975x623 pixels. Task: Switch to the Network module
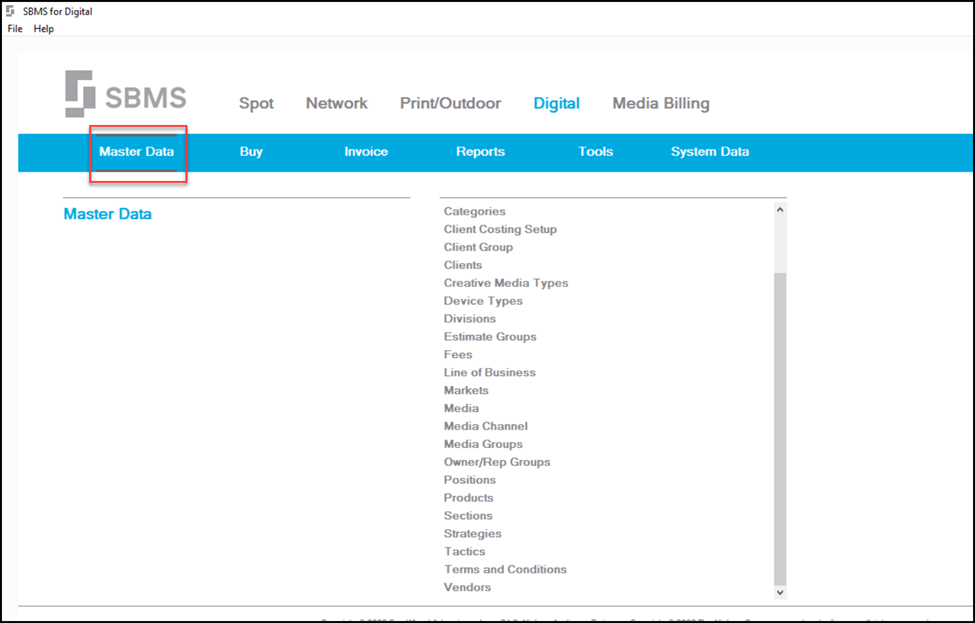(x=336, y=103)
